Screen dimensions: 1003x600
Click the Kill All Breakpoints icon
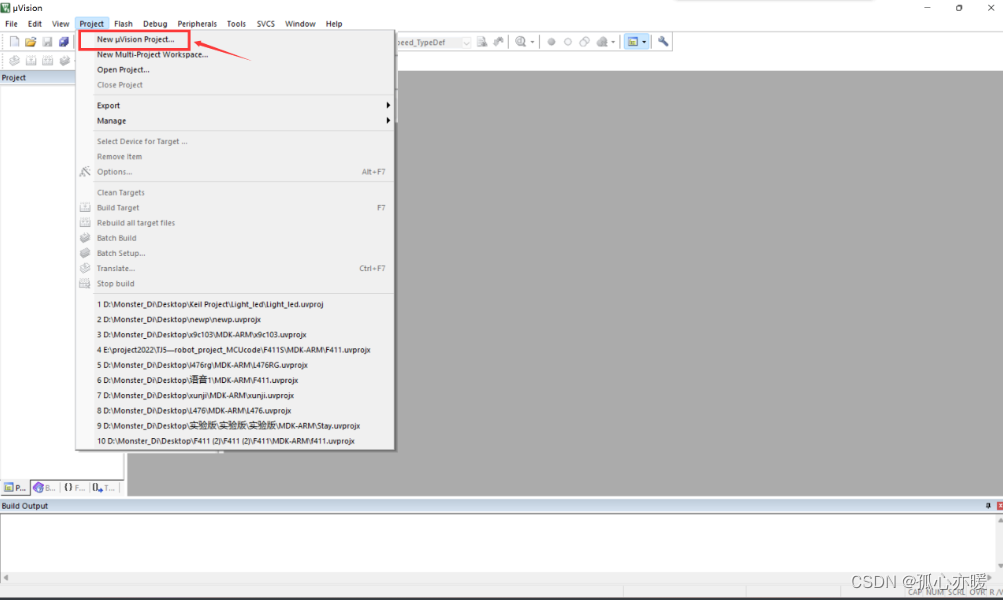pyautogui.click(x=602, y=42)
